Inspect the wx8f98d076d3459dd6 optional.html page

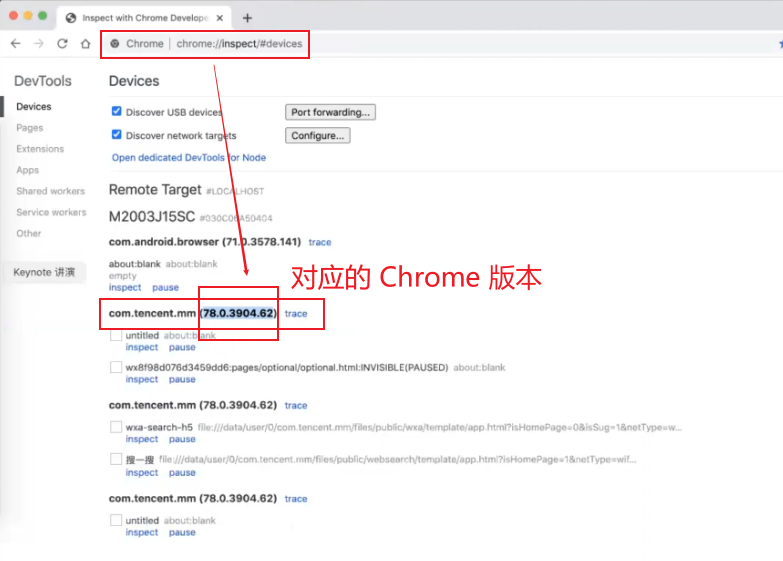pos(142,379)
